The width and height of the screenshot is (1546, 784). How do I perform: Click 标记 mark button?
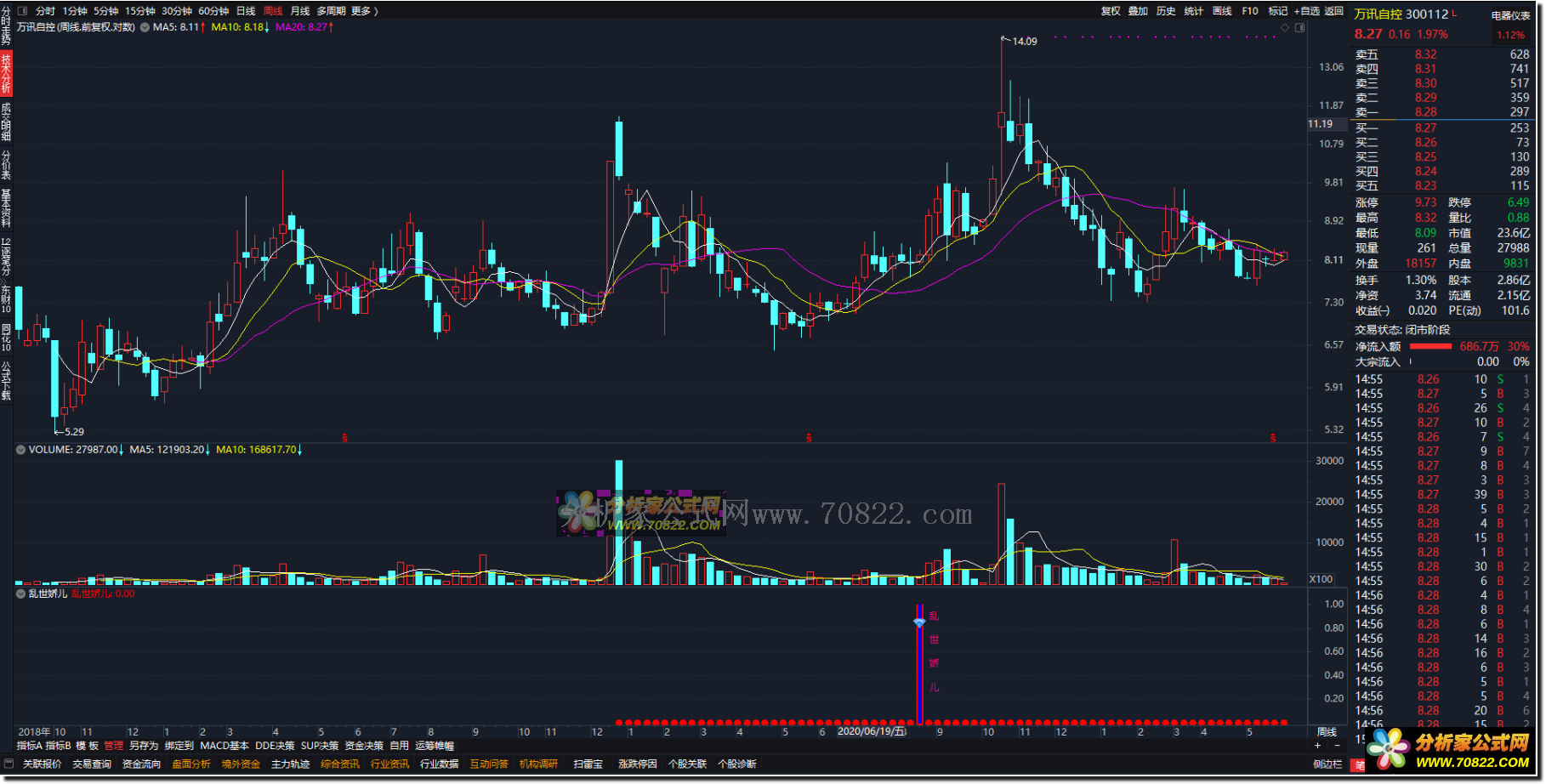tap(1278, 11)
